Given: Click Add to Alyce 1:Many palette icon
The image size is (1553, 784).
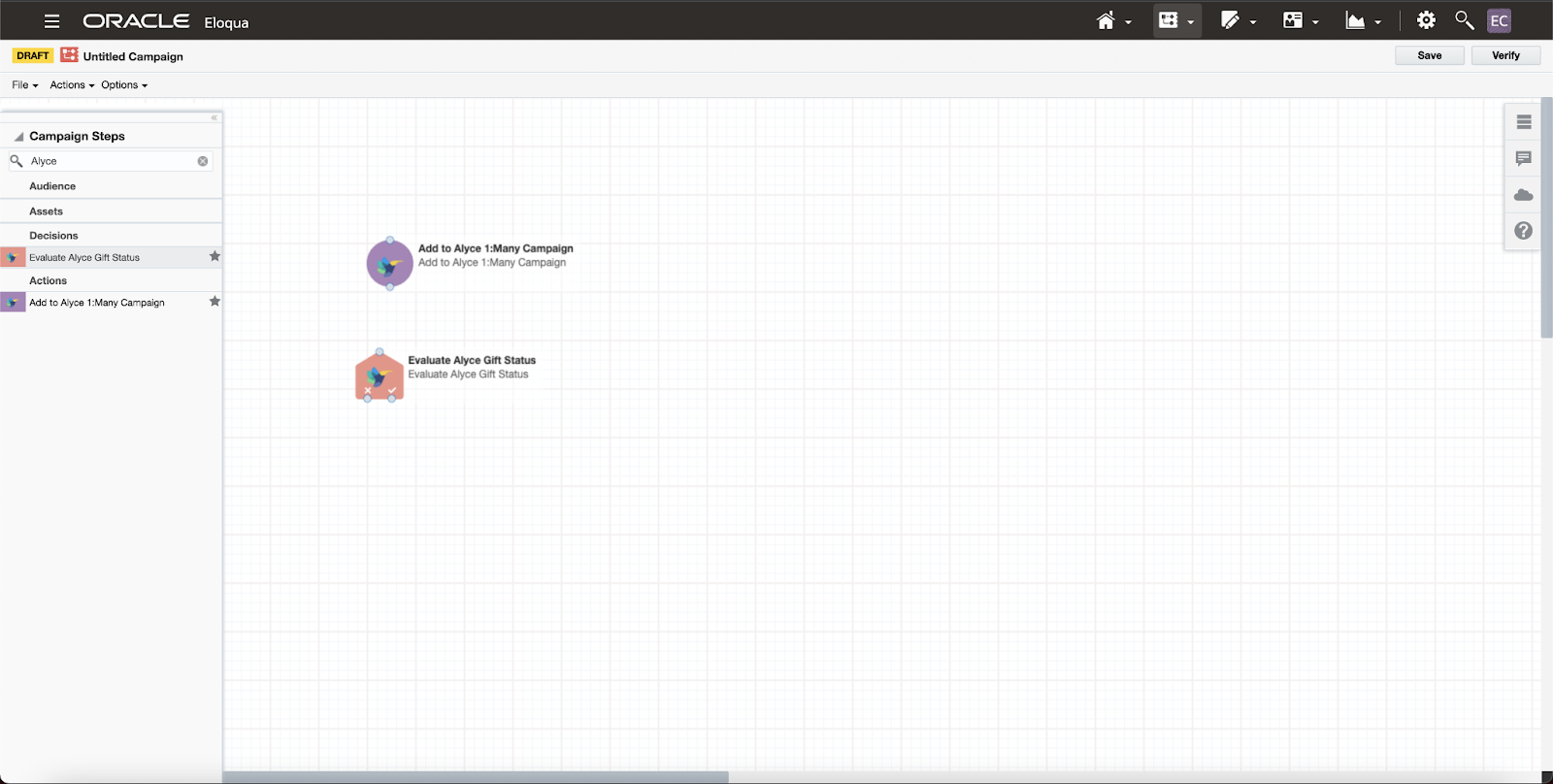Looking at the screenshot, I should point(13,303).
